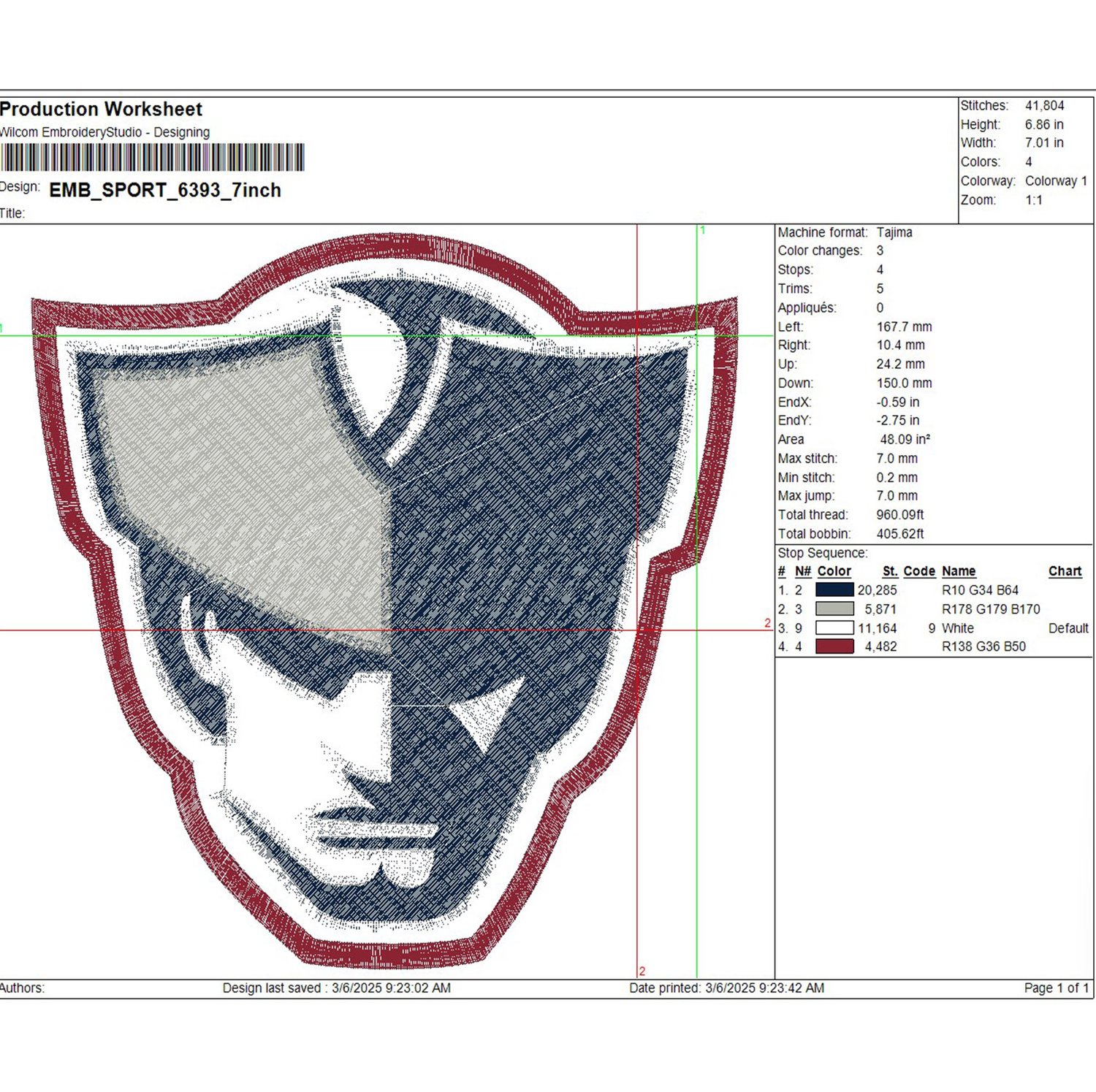Click thread name "R10 G34 B64"
The height and width of the screenshot is (1092, 1096).
coord(980,590)
